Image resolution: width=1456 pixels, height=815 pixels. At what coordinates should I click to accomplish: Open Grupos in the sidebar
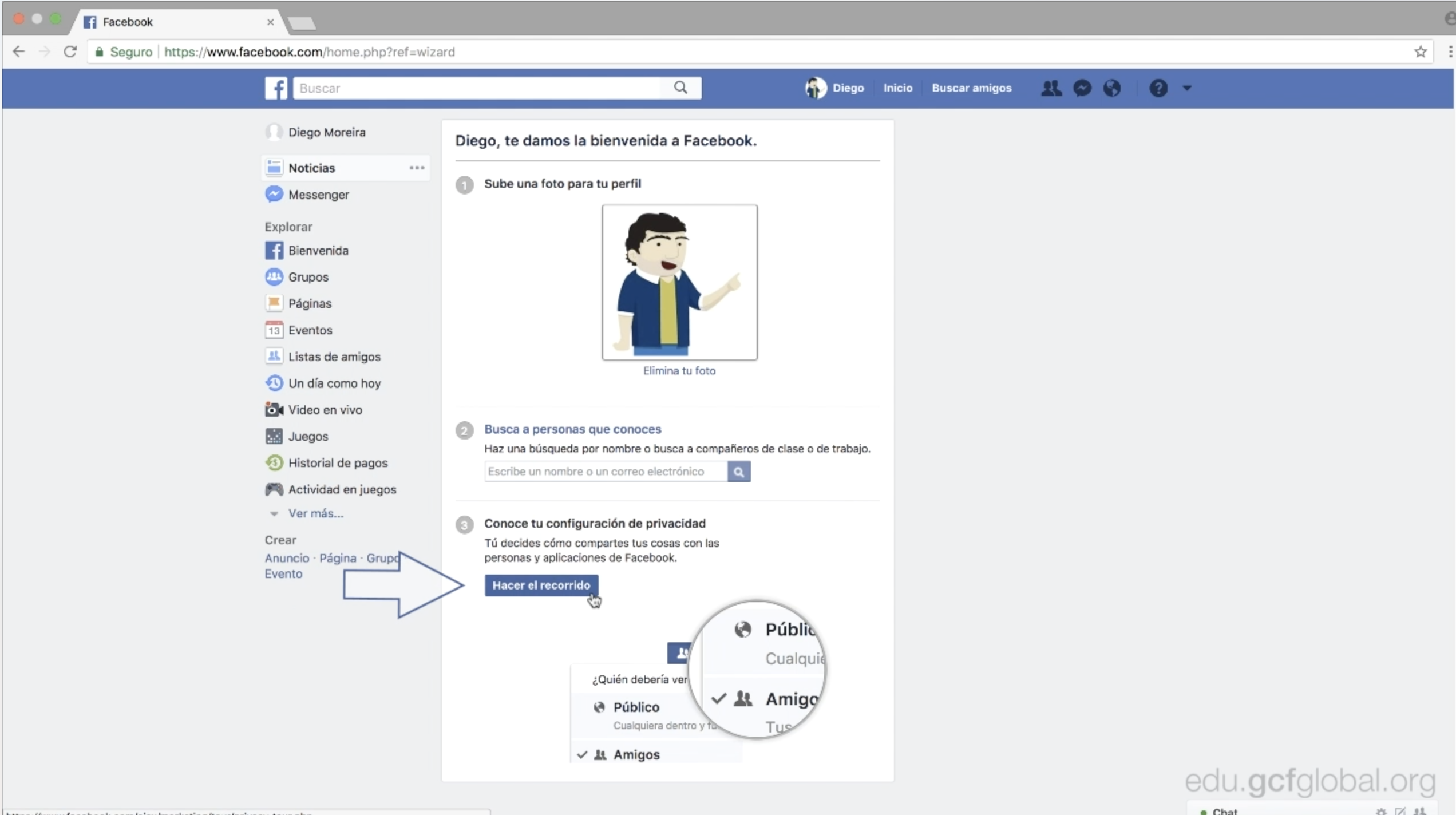(x=297, y=277)
